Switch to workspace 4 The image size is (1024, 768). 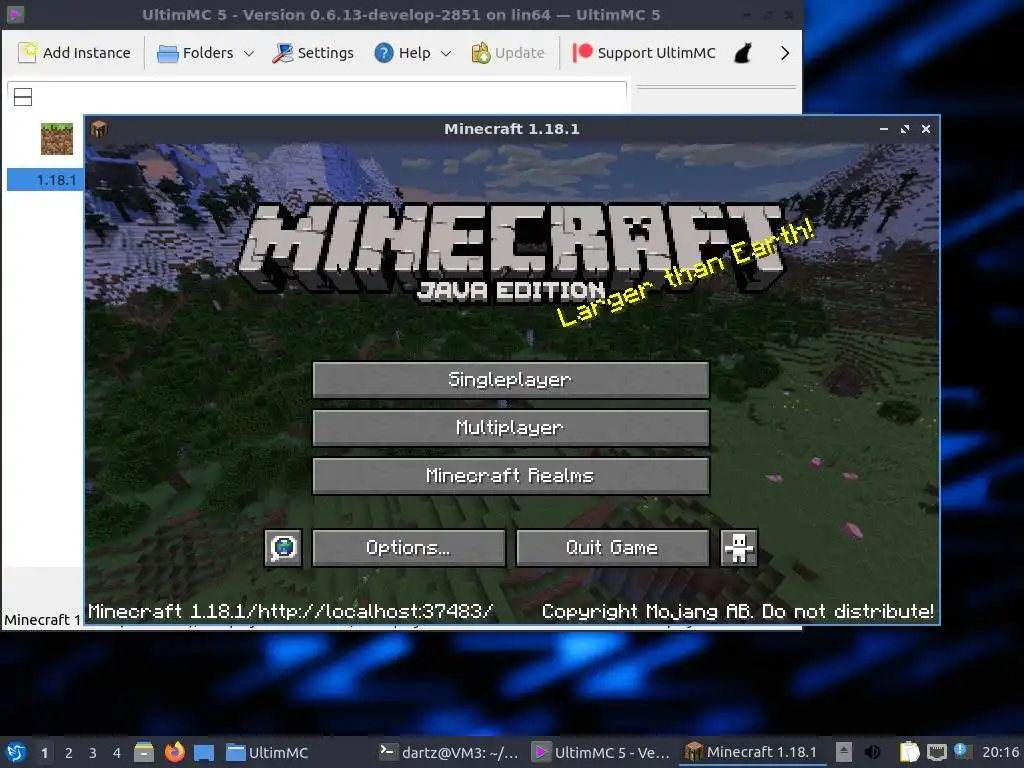(x=117, y=753)
